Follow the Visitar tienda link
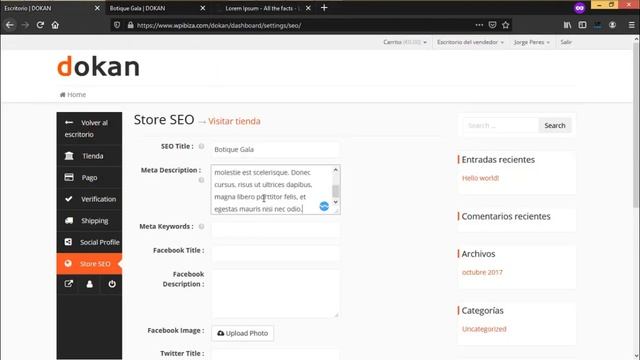 234,121
